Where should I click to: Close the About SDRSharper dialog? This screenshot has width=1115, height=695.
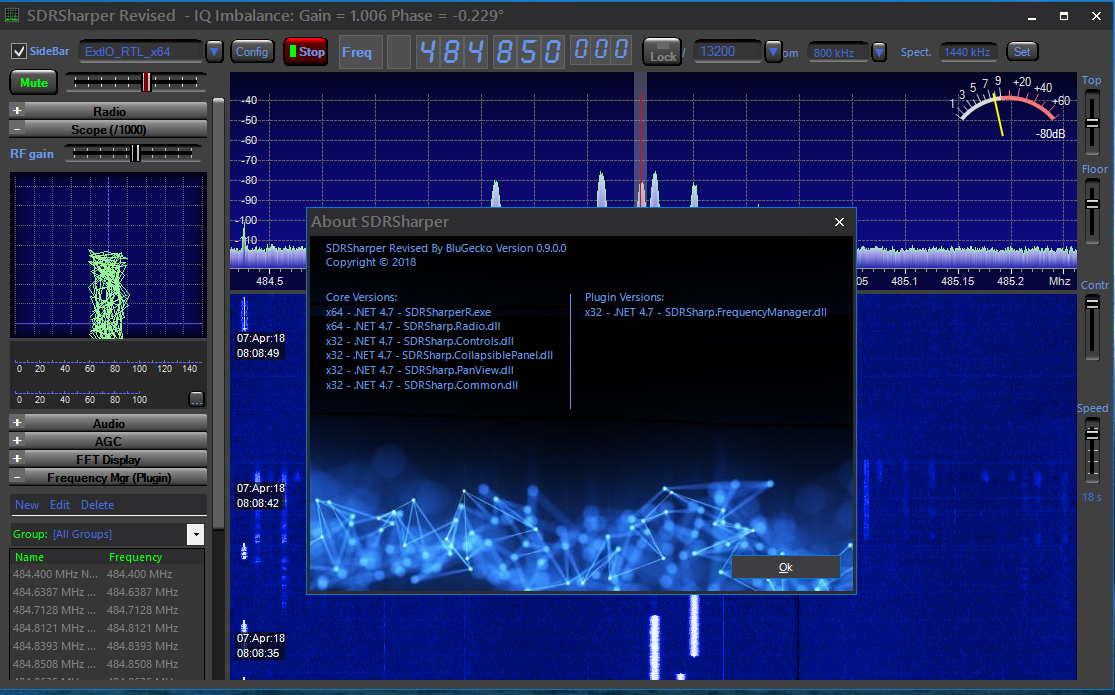(x=840, y=222)
